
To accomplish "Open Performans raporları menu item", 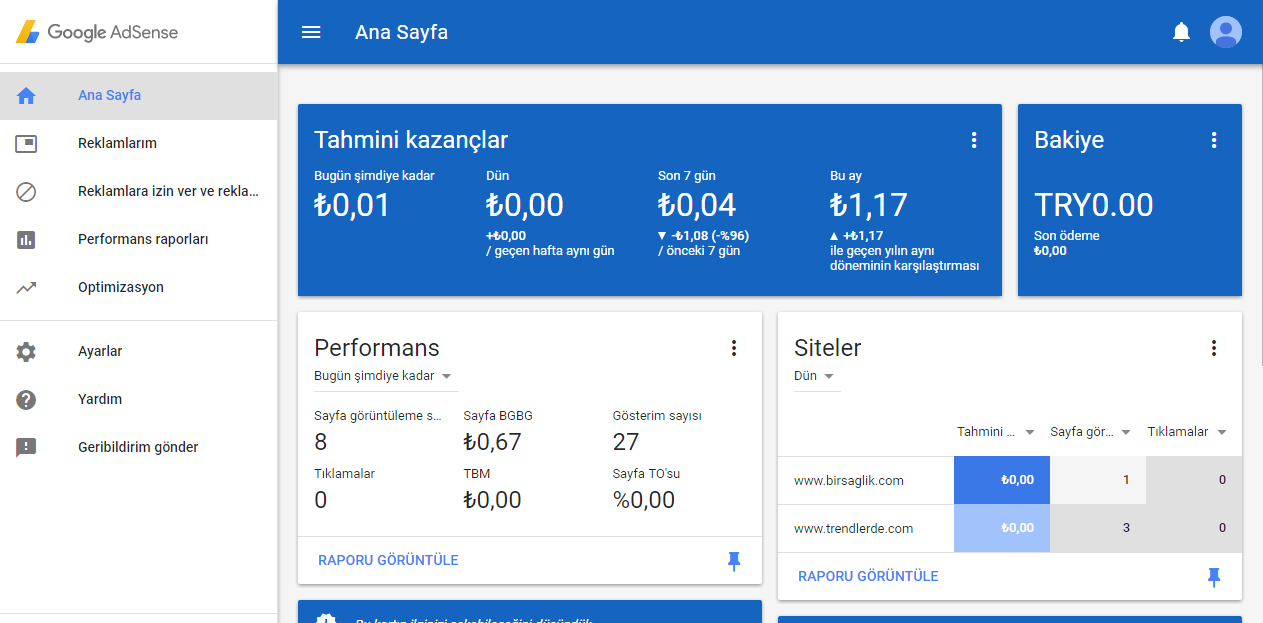I will click(x=138, y=240).
